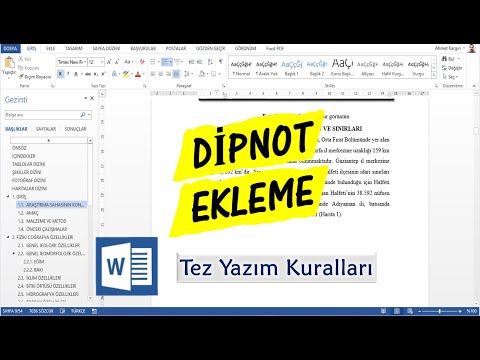This screenshot has height=360, width=480.
Task: Open the Times New Roman font dropdown
Action: click(85, 62)
